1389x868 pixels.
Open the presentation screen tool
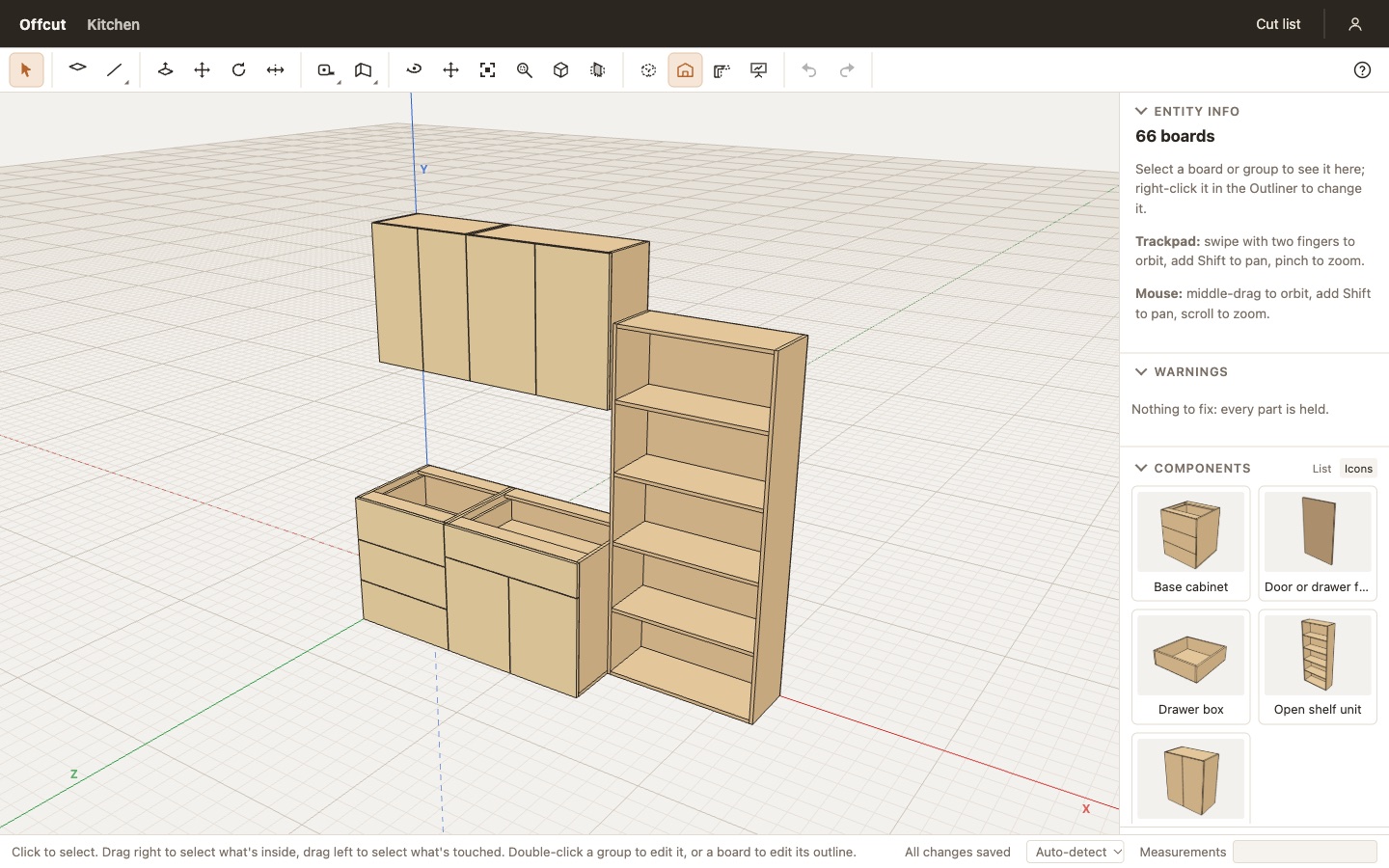coord(759,70)
